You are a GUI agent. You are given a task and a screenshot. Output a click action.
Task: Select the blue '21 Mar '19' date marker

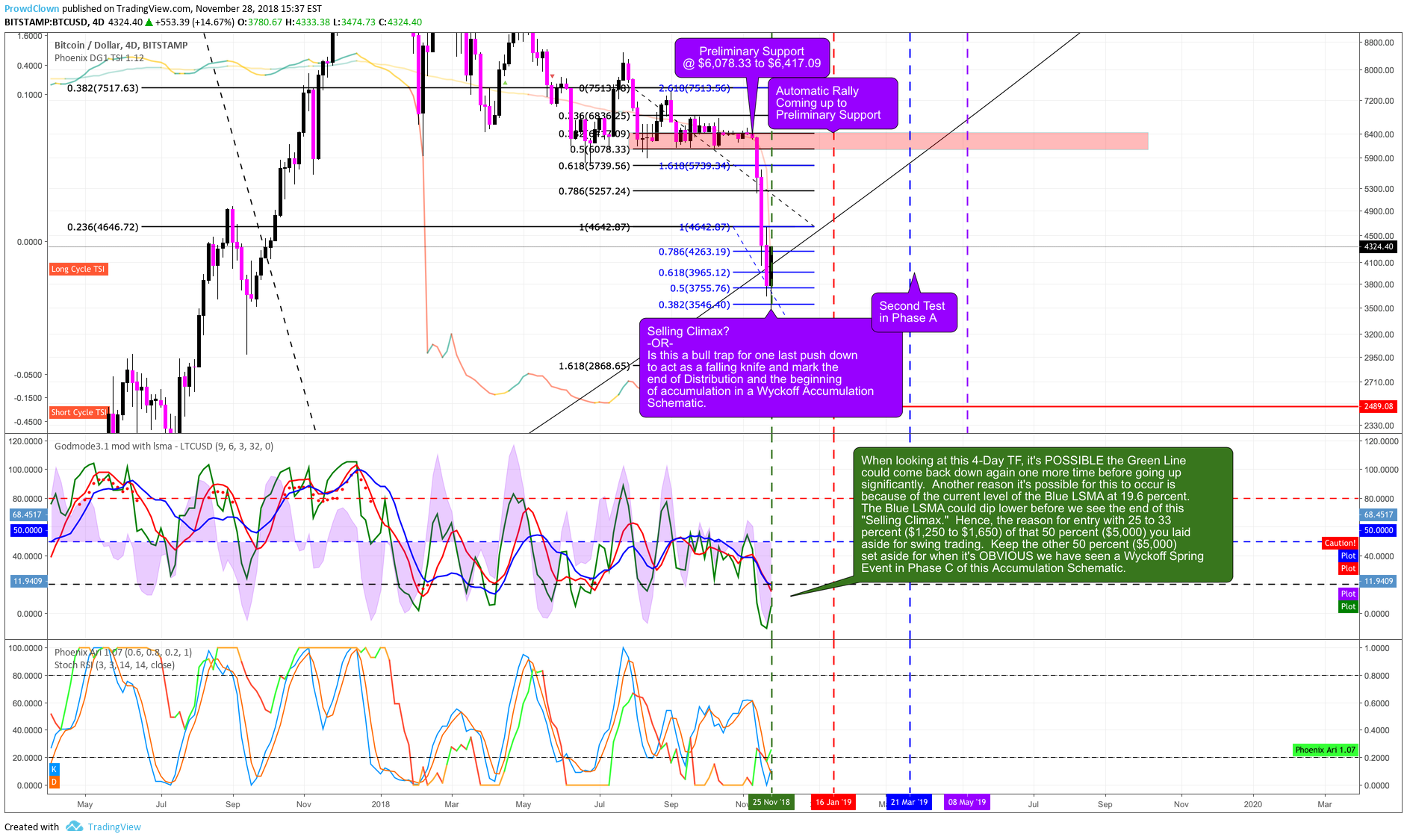pyautogui.click(x=909, y=802)
